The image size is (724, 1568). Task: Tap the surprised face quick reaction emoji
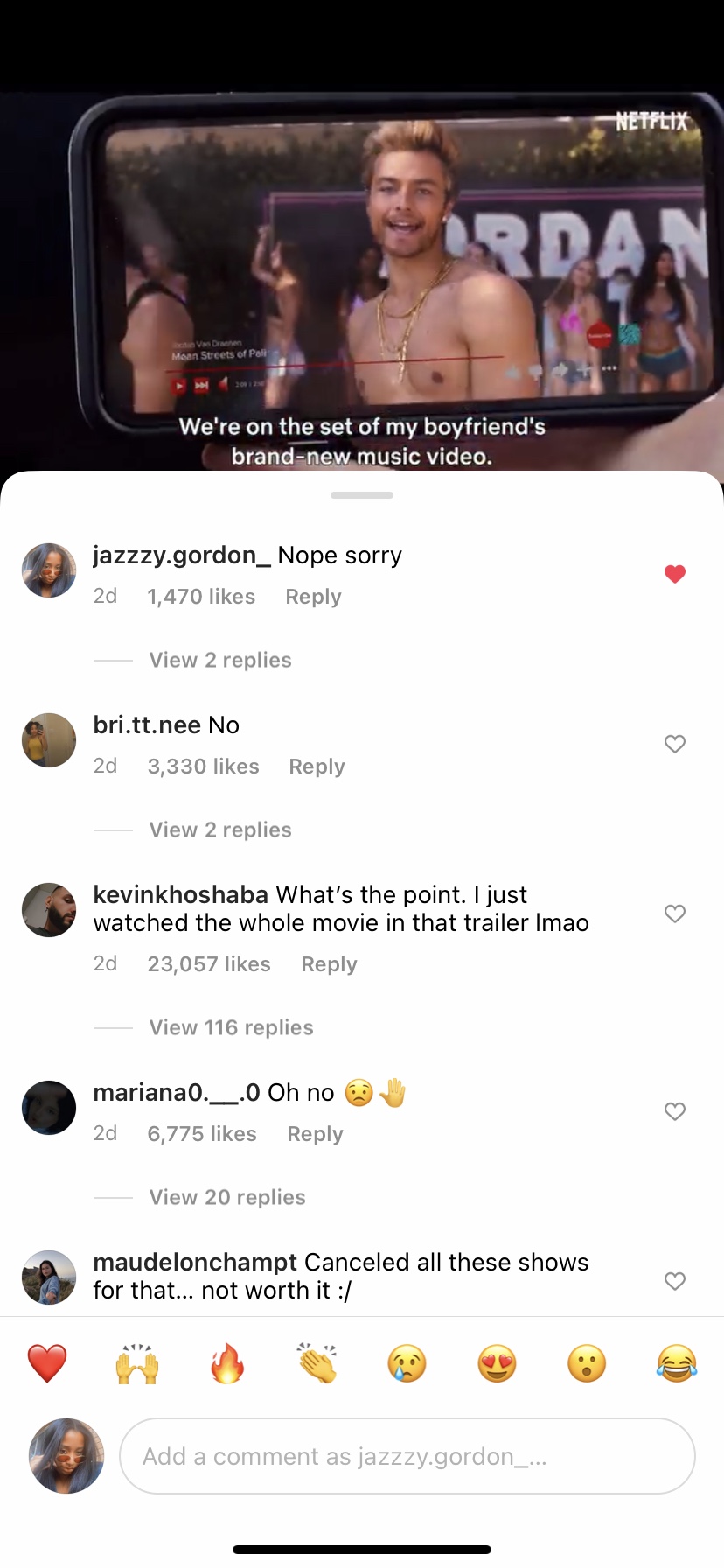point(587,1363)
